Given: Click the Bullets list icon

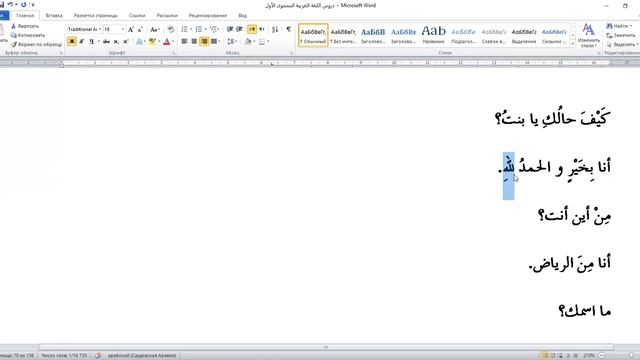Looking at the screenshot, I should point(184,29).
